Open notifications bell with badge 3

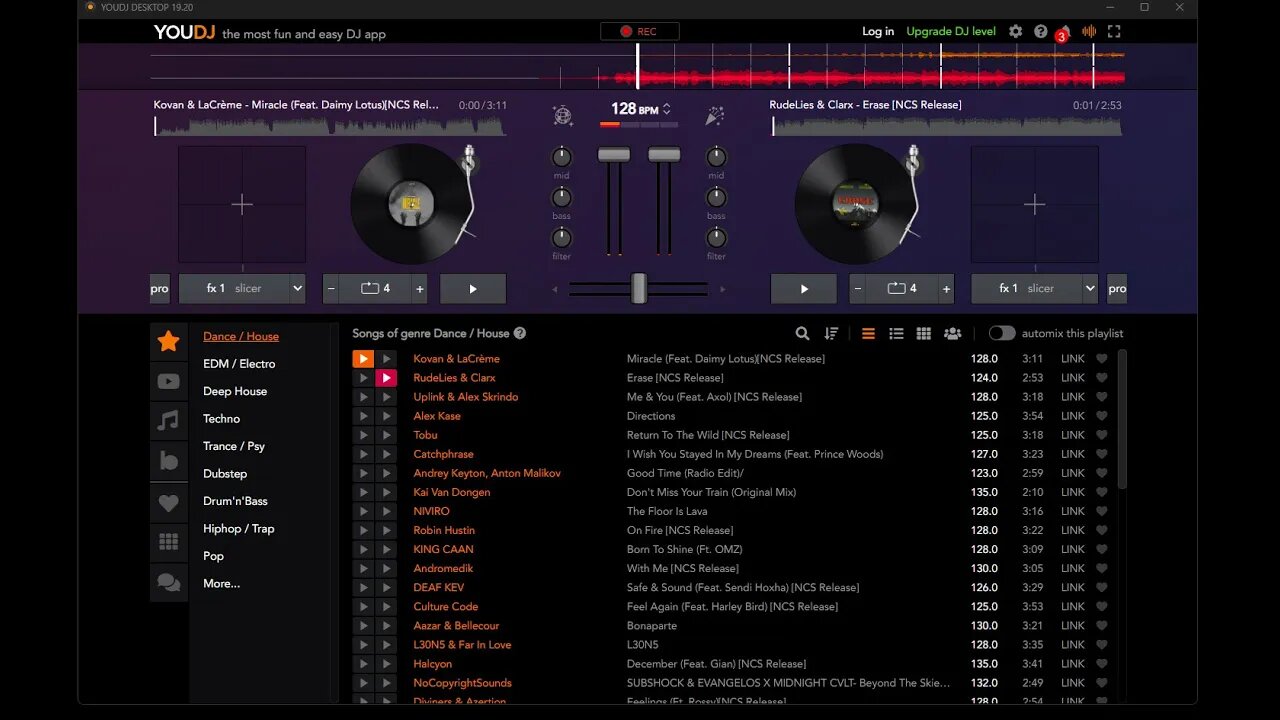1064,32
